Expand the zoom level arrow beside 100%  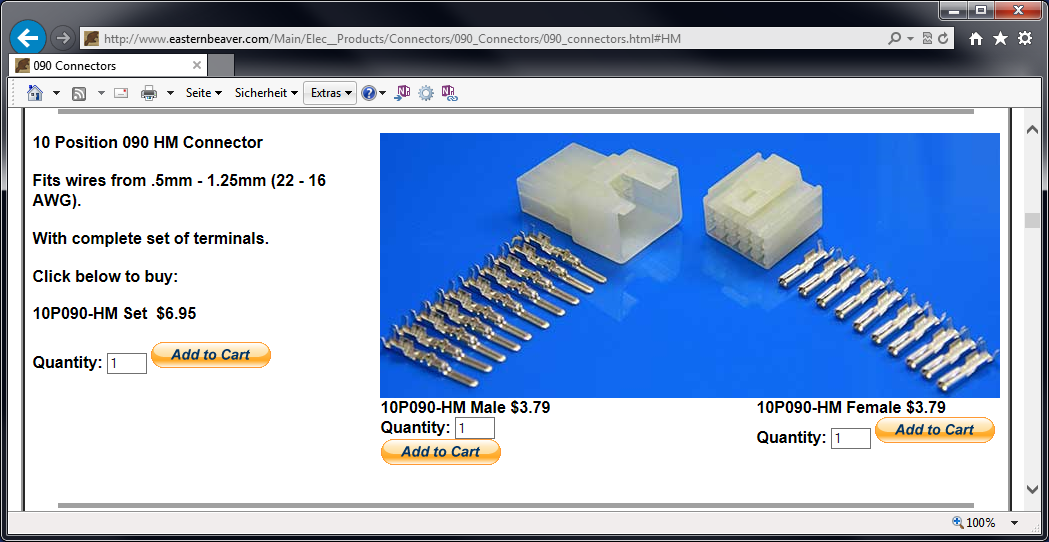[1015, 523]
